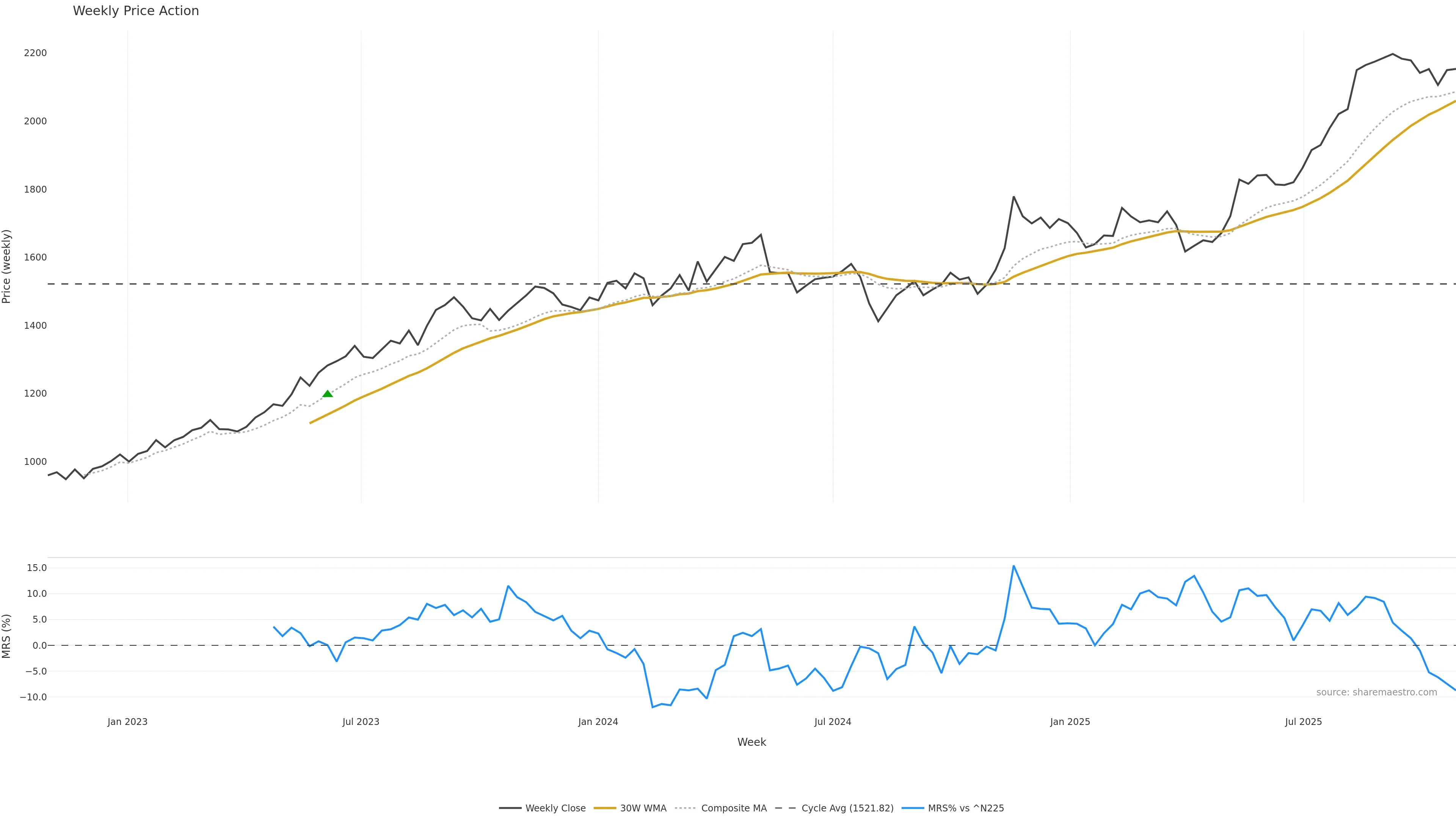Click the Jul 2024 x-axis label

click(833, 722)
